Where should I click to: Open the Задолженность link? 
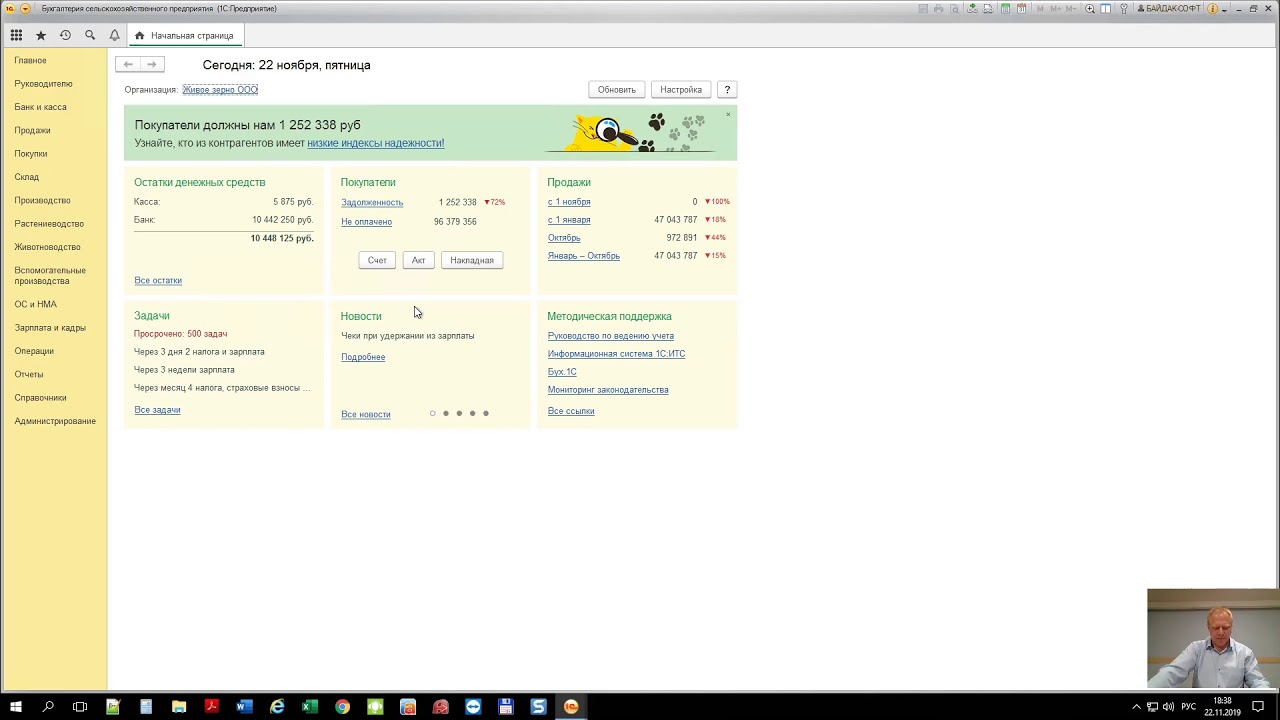[372, 202]
